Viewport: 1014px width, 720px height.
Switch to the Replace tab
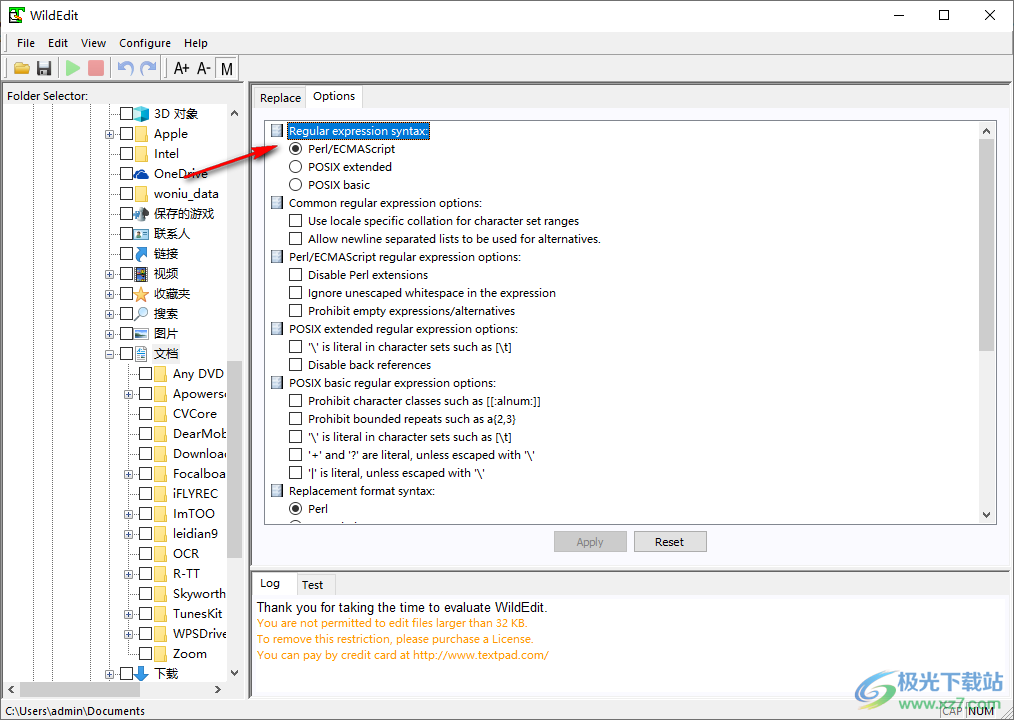point(280,98)
